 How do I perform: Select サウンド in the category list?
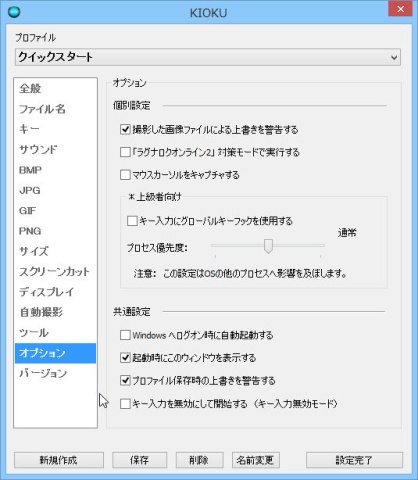pyautogui.click(x=55, y=150)
